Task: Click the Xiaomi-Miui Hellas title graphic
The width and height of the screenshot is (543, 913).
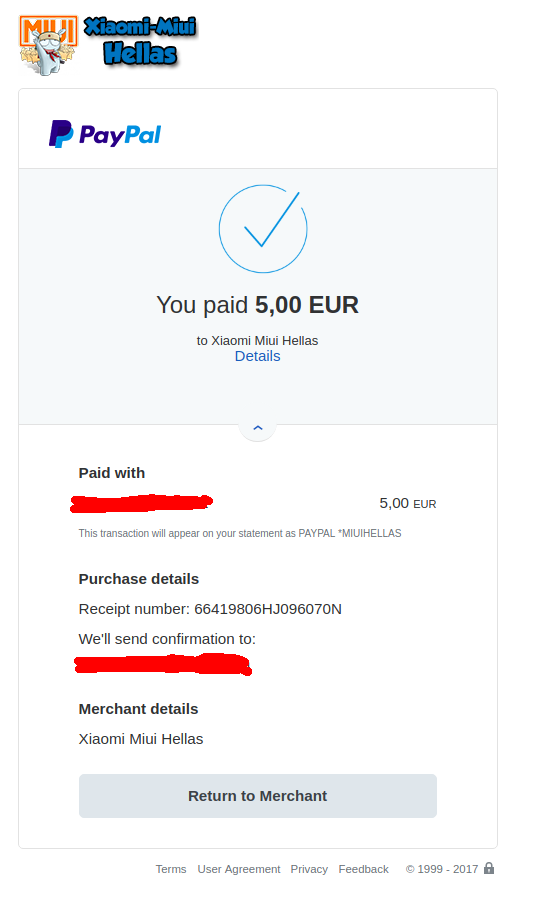Action: click(x=140, y=41)
